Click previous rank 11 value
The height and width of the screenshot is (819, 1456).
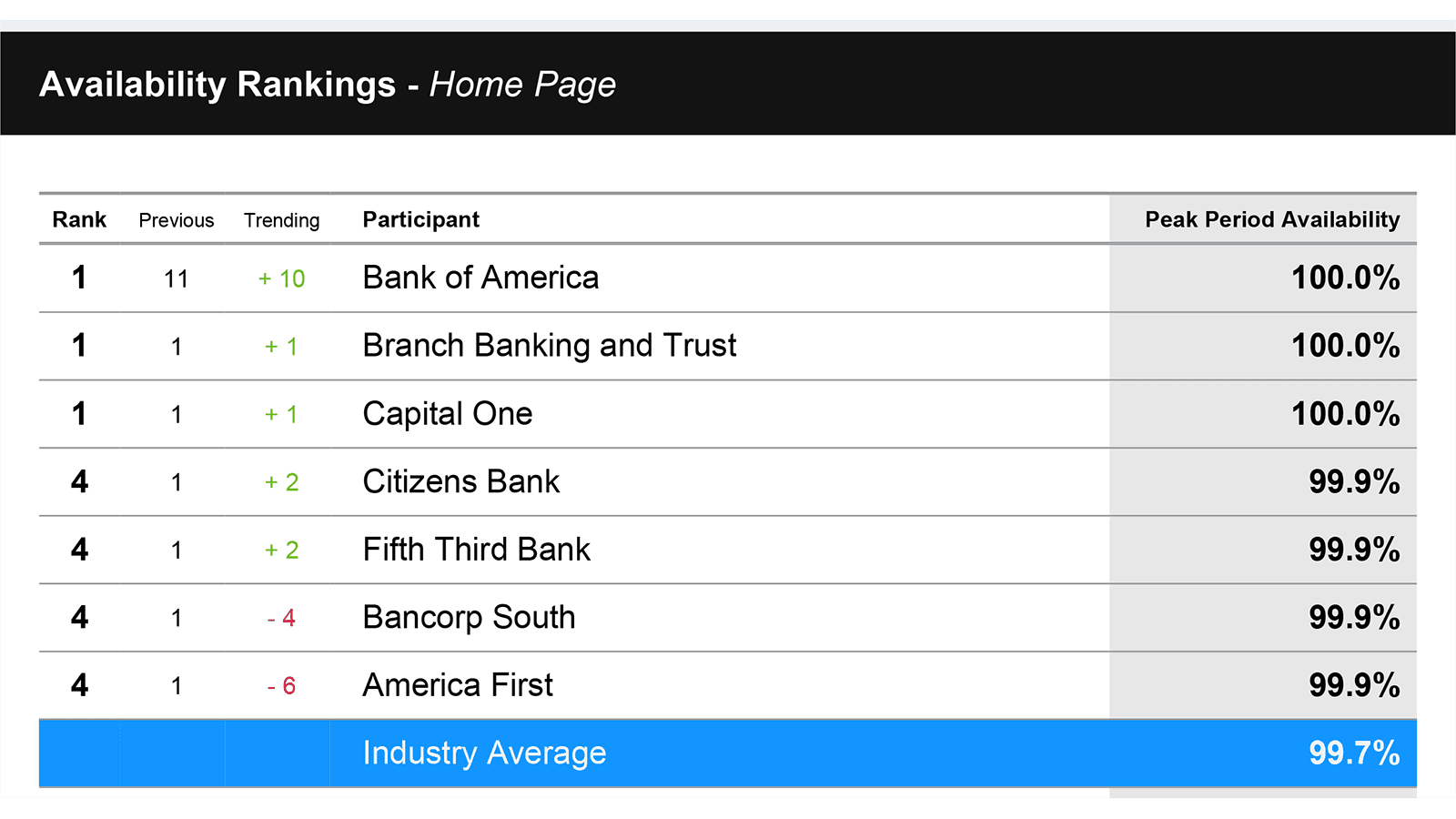(x=177, y=278)
